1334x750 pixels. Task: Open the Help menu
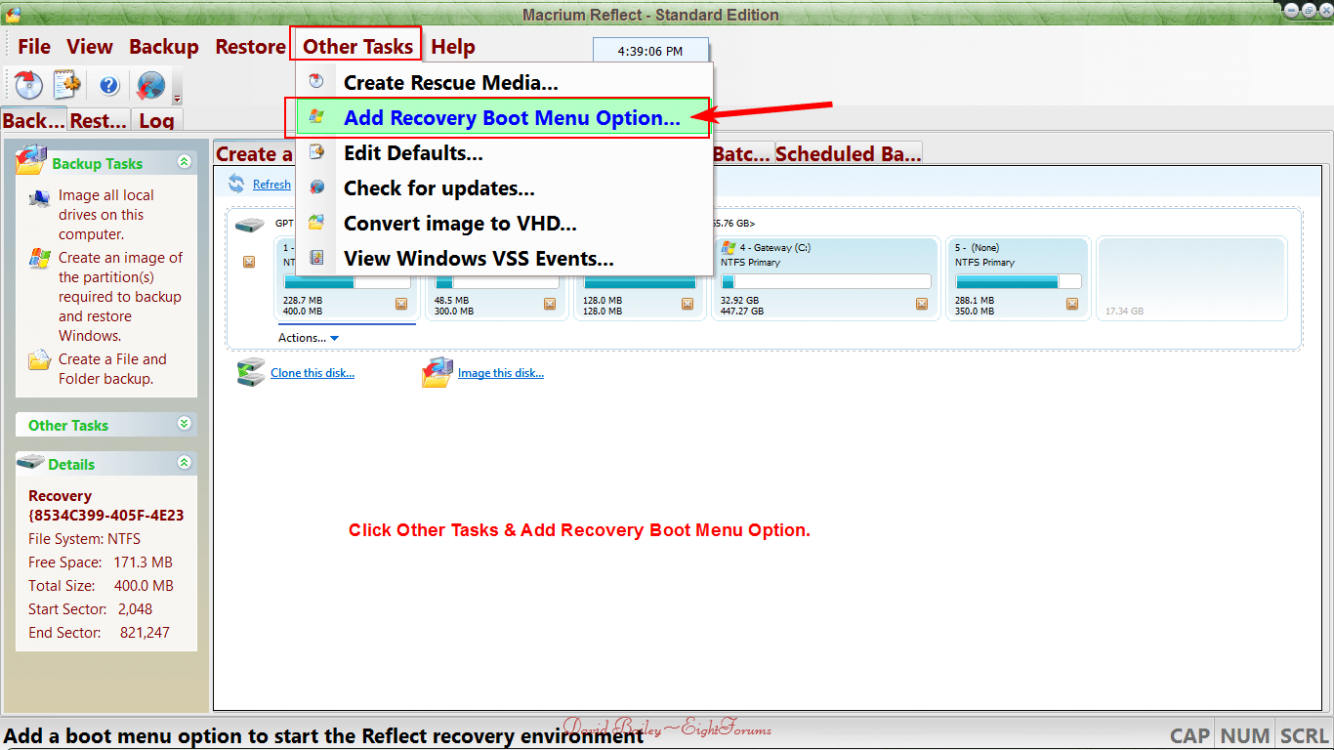tap(453, 47)
